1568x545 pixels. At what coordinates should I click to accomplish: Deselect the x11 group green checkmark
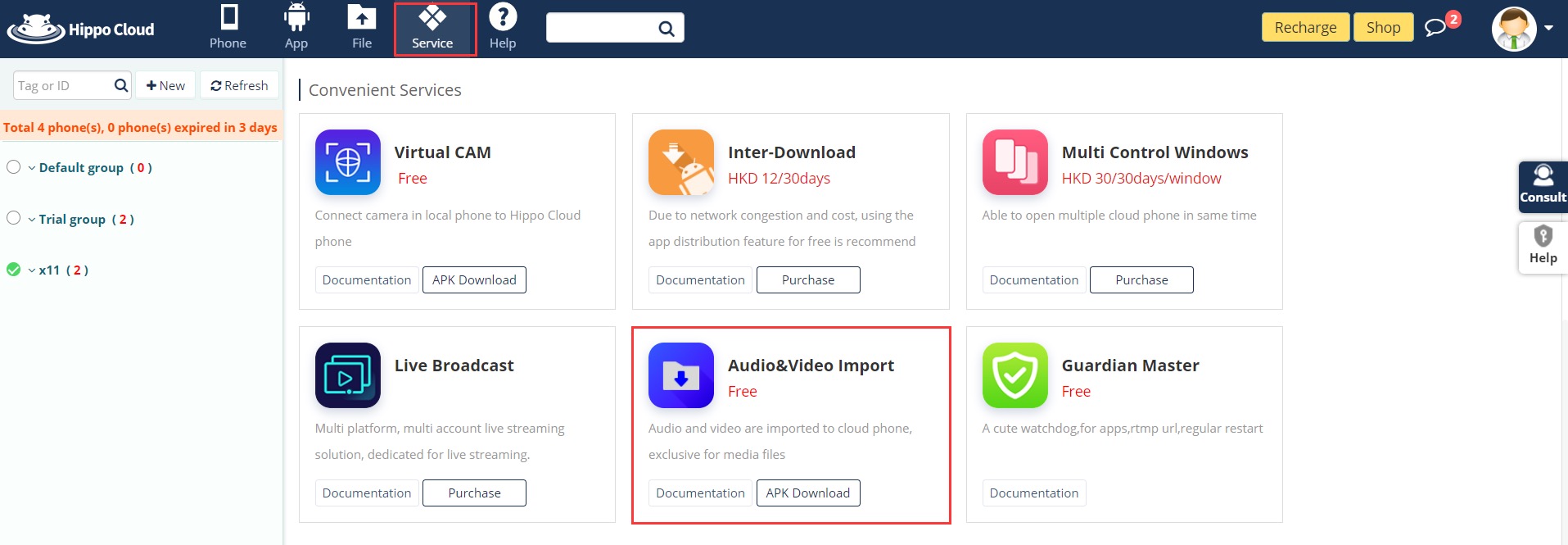[14, 270]
